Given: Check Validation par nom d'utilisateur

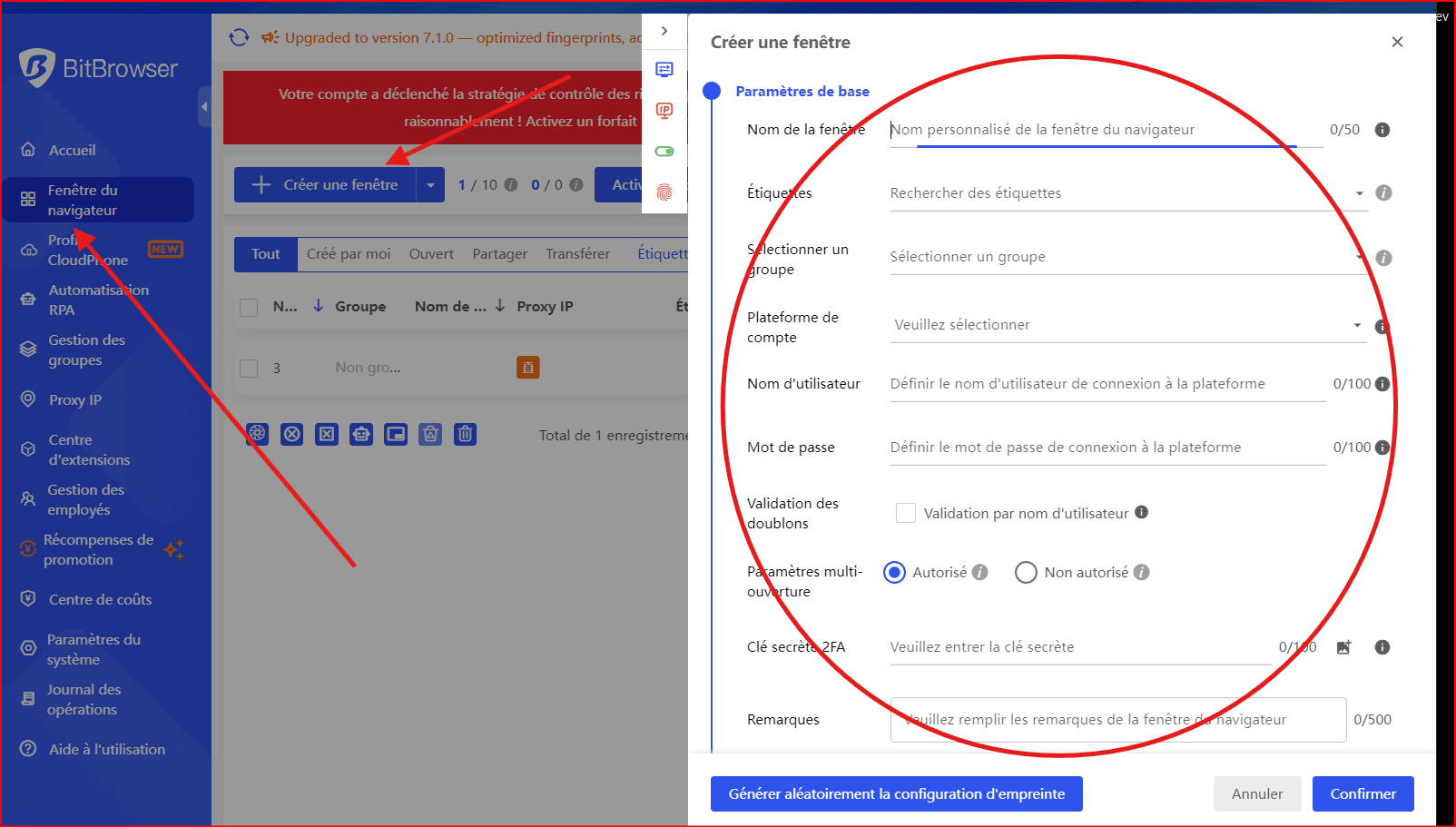Looking at the screenshot, I should click(905, 513).
